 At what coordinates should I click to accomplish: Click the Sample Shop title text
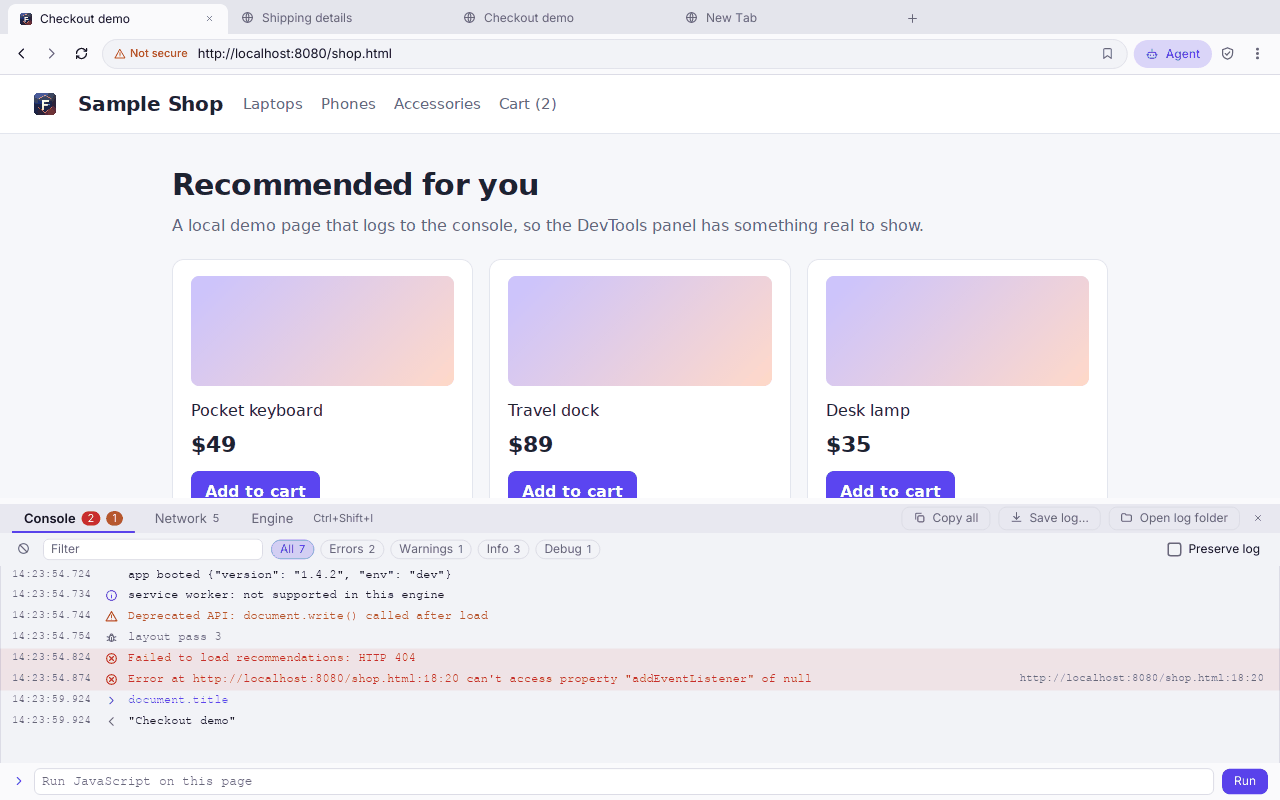pos(151,104)
